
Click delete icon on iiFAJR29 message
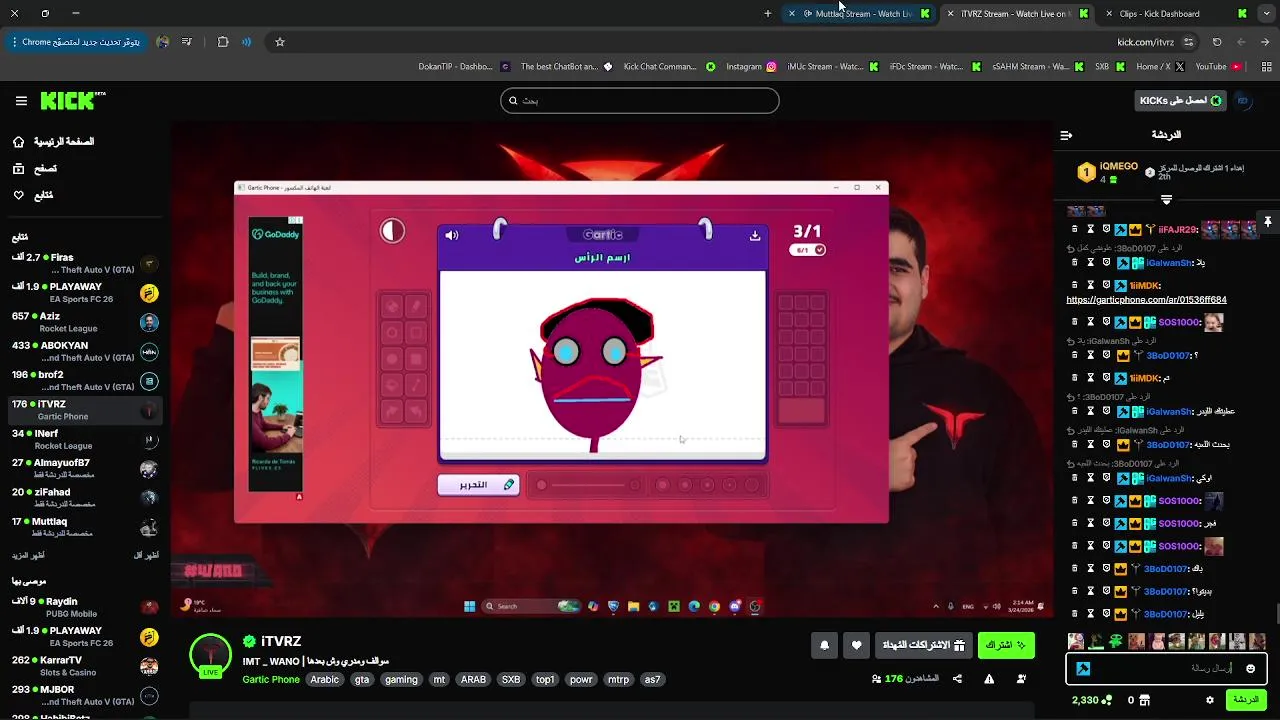click(x=1075, y=229)
